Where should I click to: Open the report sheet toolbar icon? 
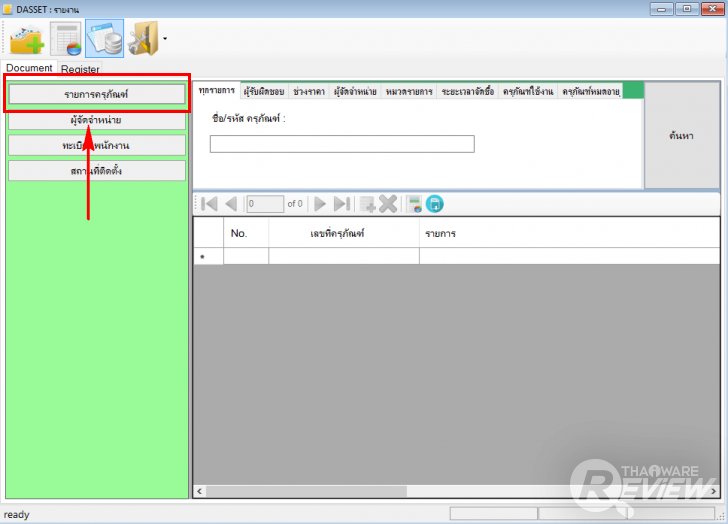[65, 39]
